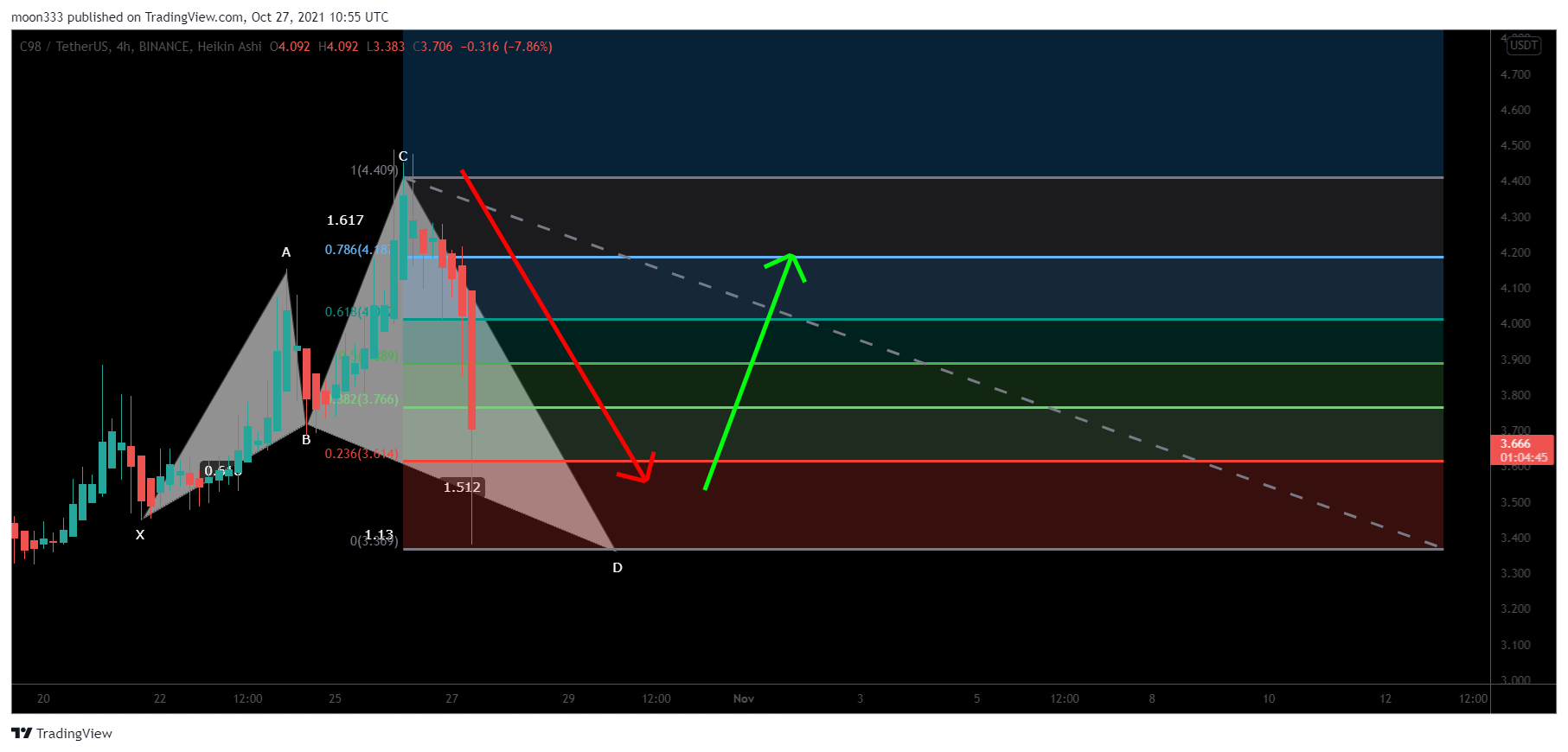Screen dimensions: 1568x752
Task: Click pattern point label X
Action: coord(140,535)
